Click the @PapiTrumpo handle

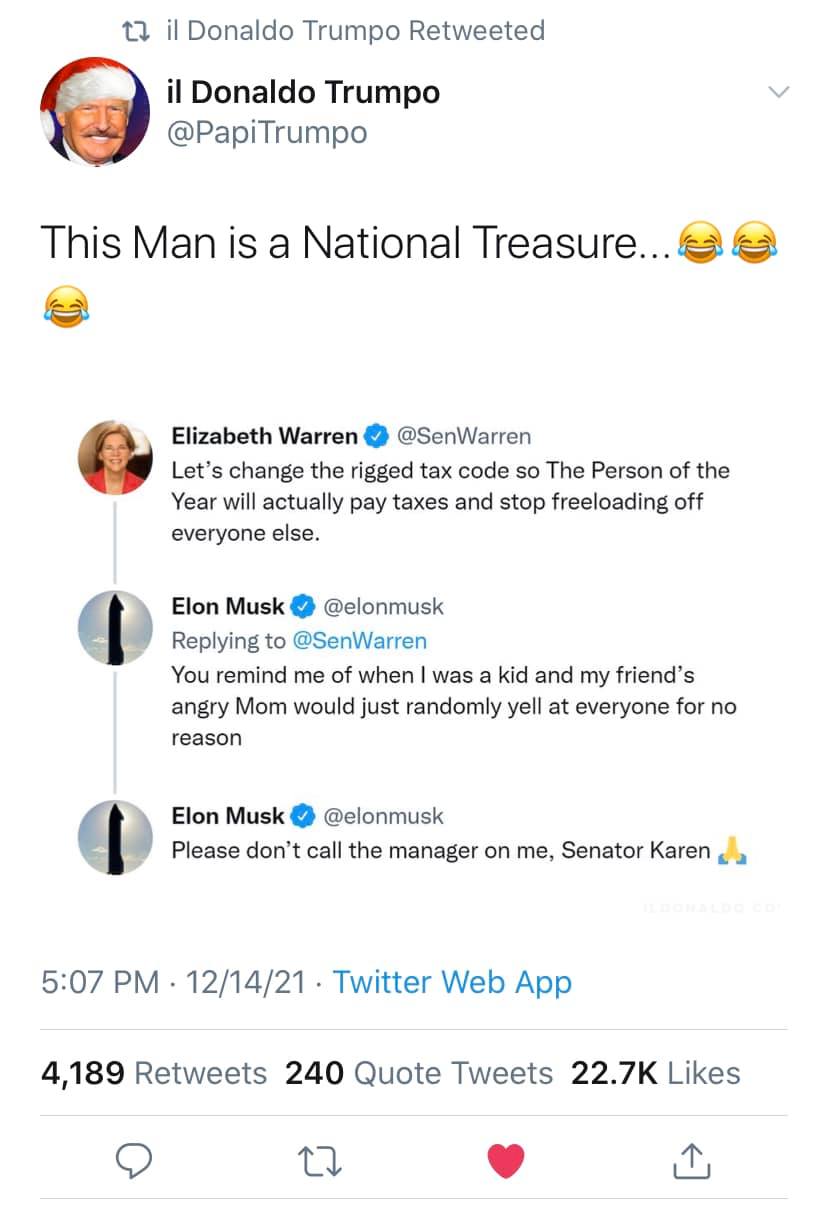pos(267,132)
